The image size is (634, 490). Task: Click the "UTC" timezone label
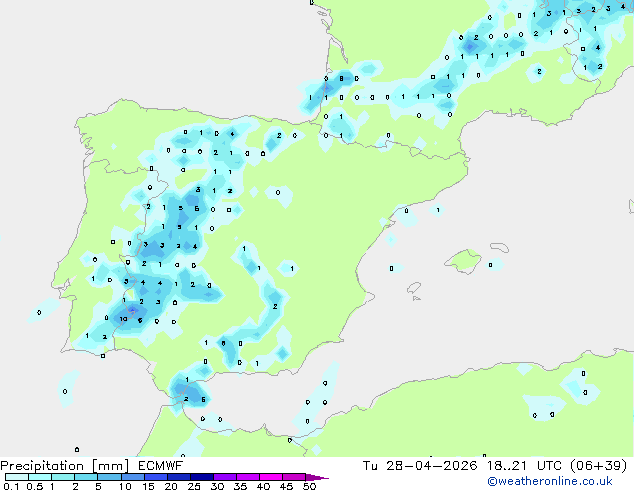coord(549,466)
